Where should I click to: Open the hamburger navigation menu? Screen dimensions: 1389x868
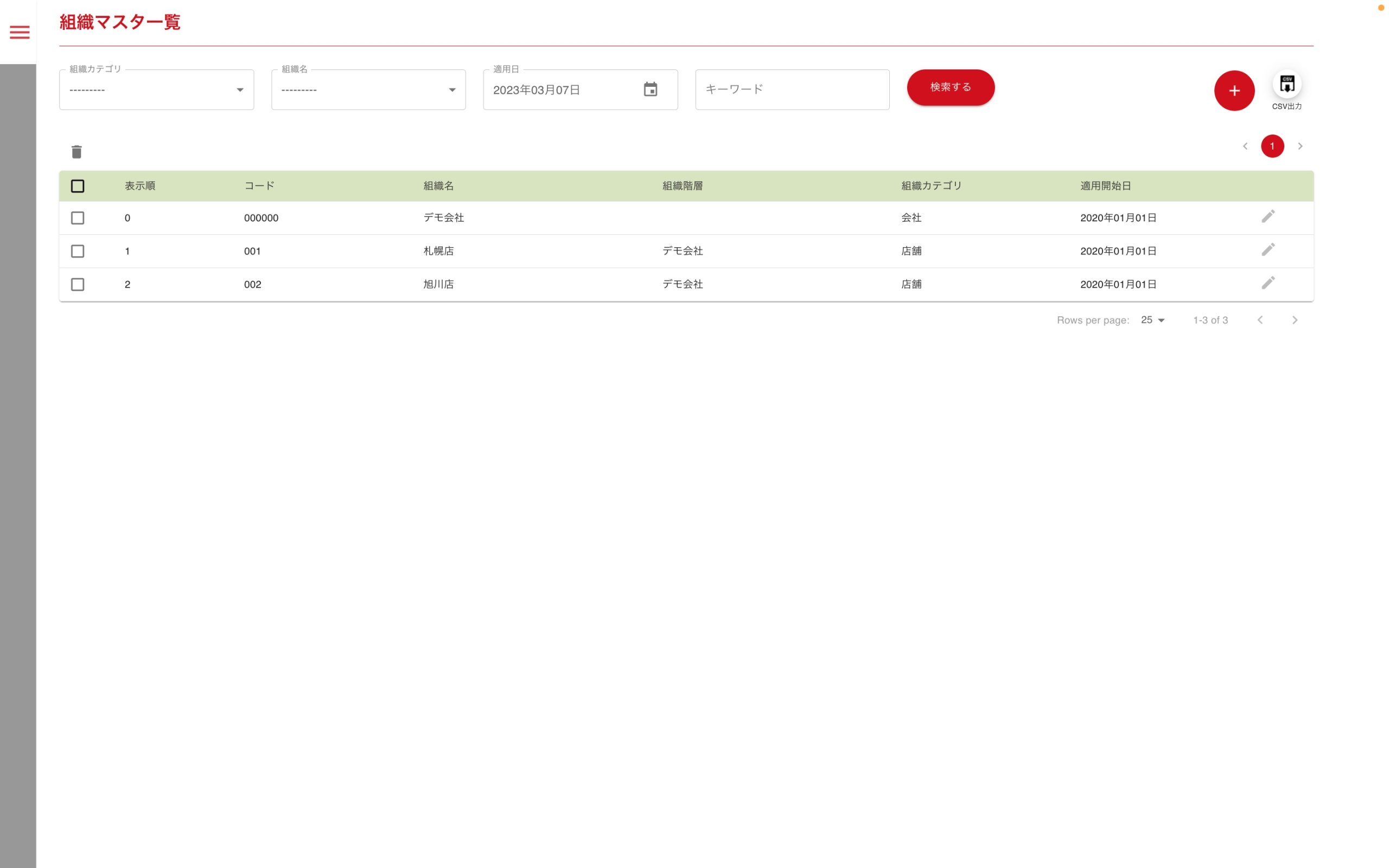20,32
